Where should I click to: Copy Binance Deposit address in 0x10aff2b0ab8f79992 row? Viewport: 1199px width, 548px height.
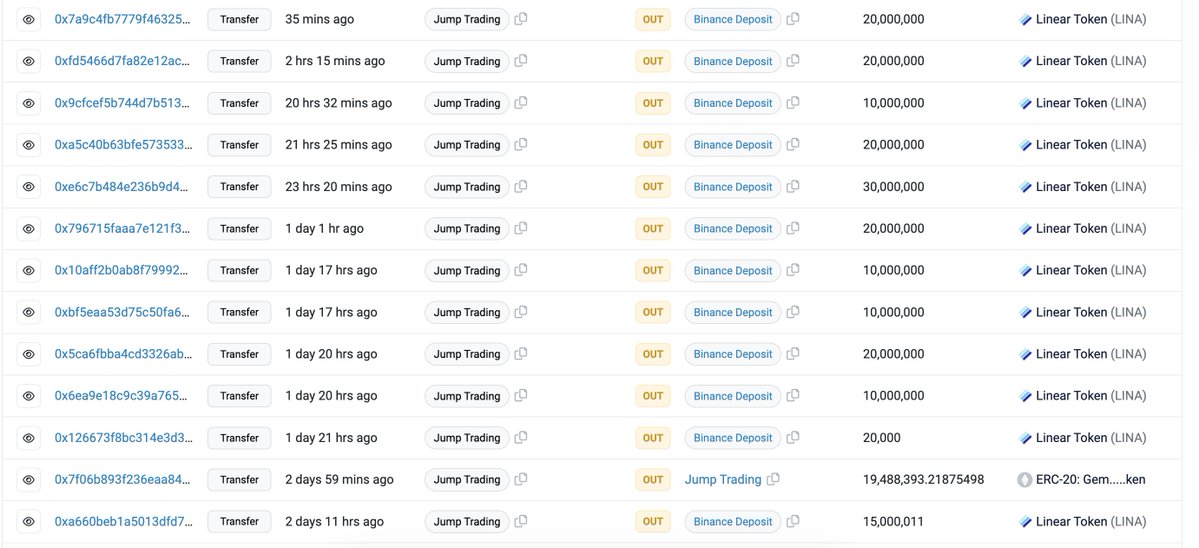click(x=793, y=270)
